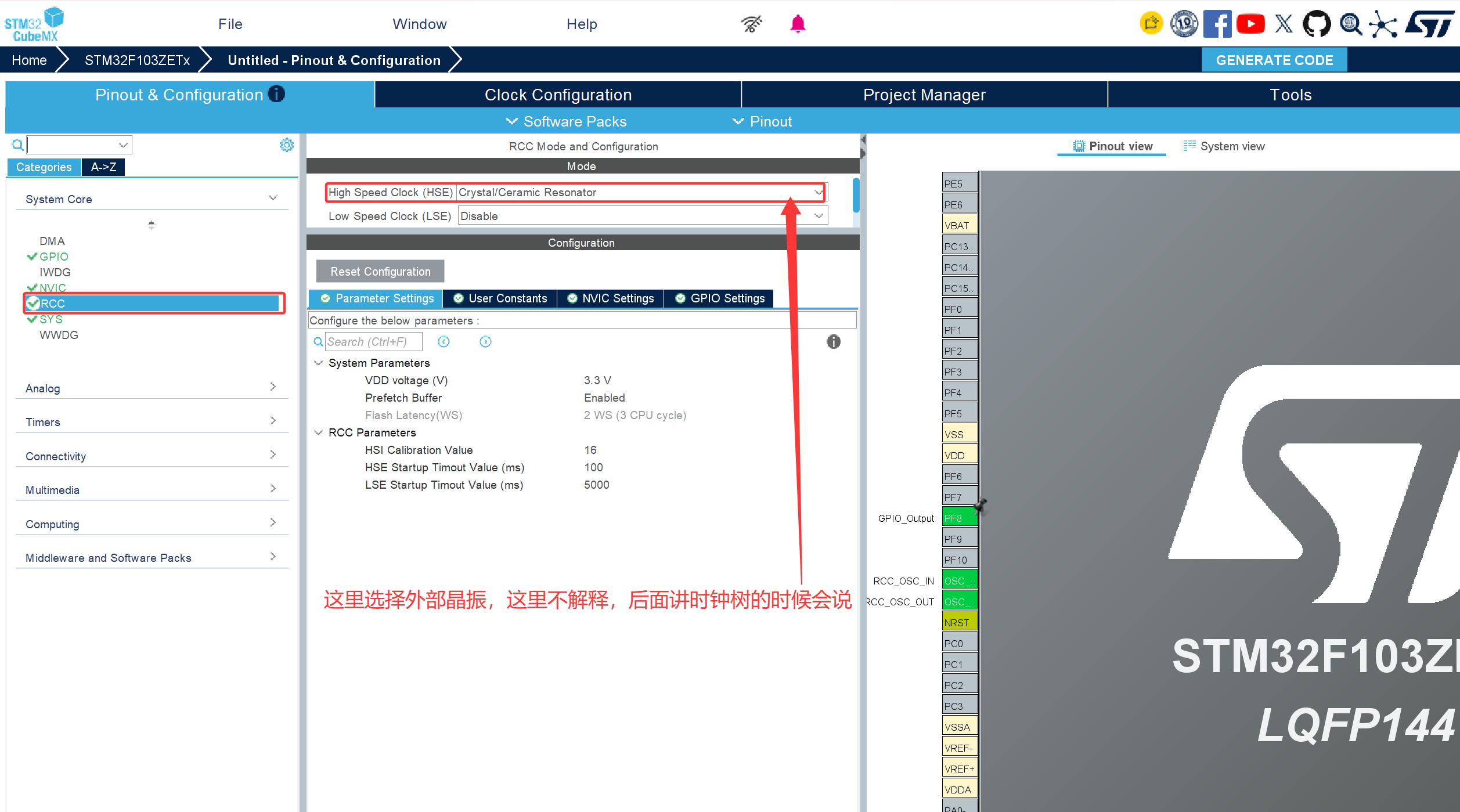1460x812 pixels.
Task: Open the Software Packs dropdown menu
Action: (567, 121)
